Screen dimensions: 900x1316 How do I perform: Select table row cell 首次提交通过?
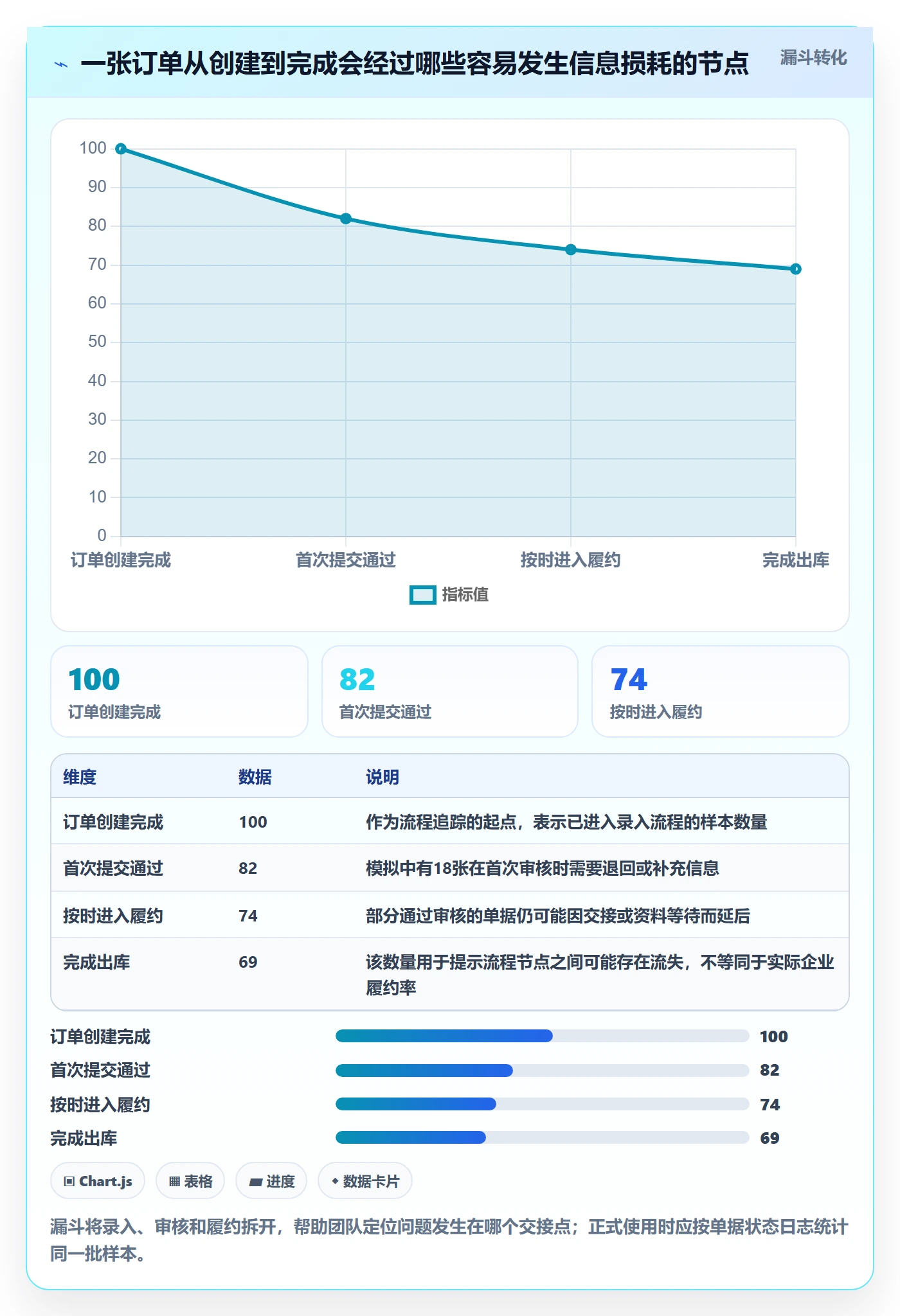tap(113, 868)
